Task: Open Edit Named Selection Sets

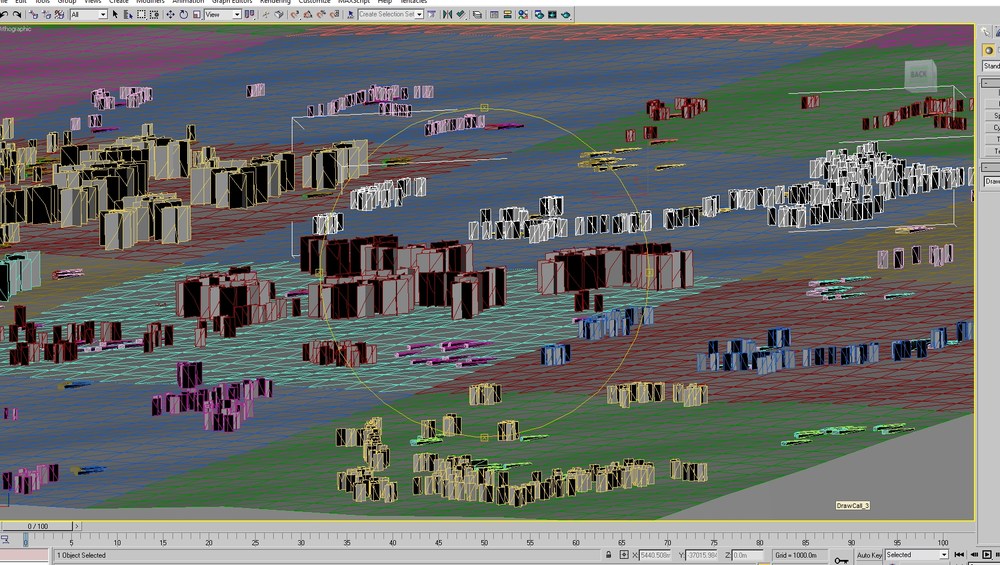Action: pos(350,14)
